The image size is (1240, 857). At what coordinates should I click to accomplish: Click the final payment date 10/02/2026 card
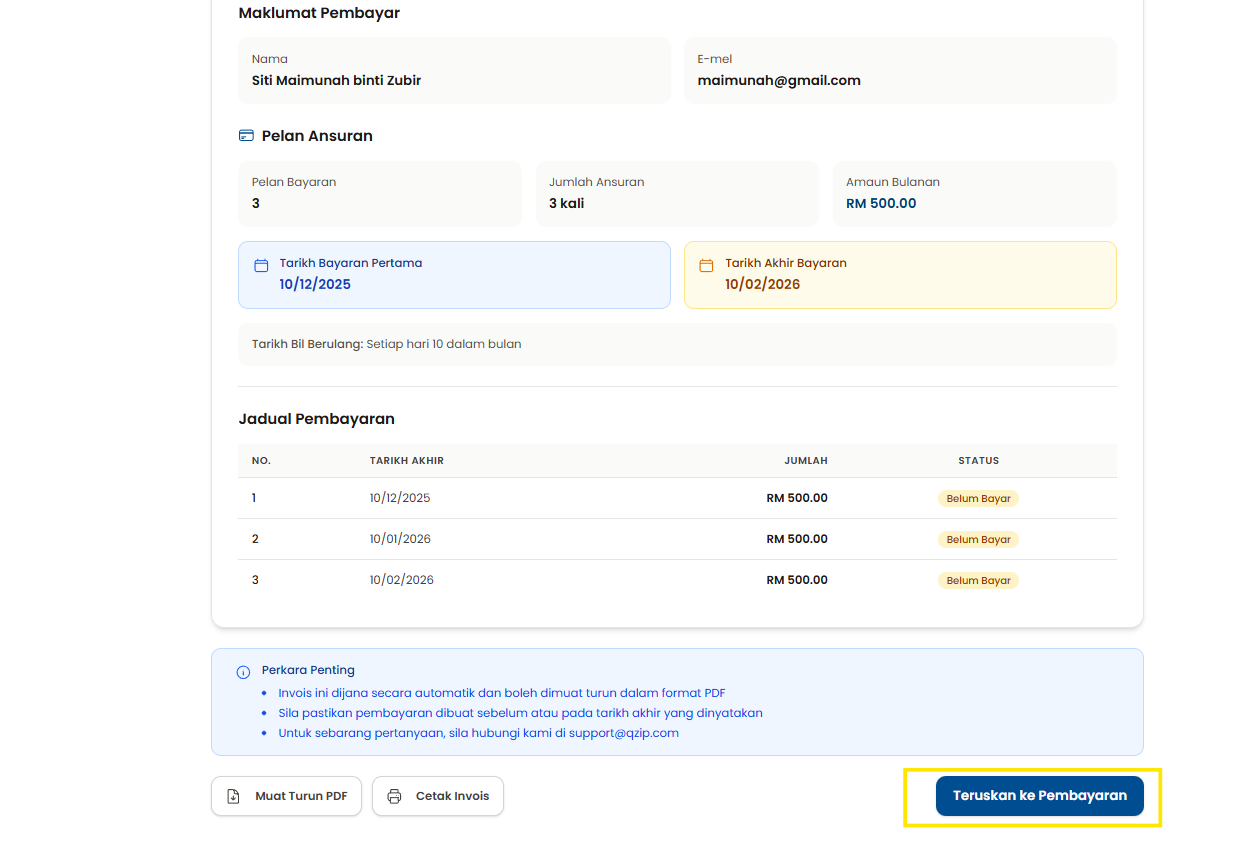click(x=900, y=275)
